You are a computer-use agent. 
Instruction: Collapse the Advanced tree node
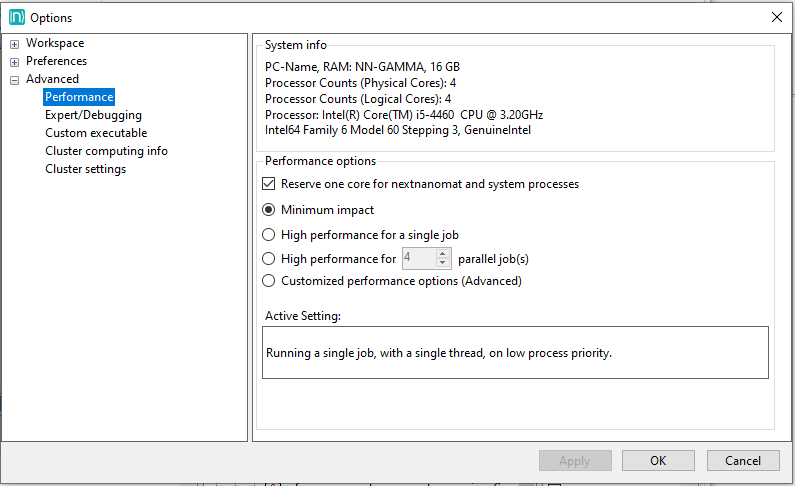coord(14,80)
